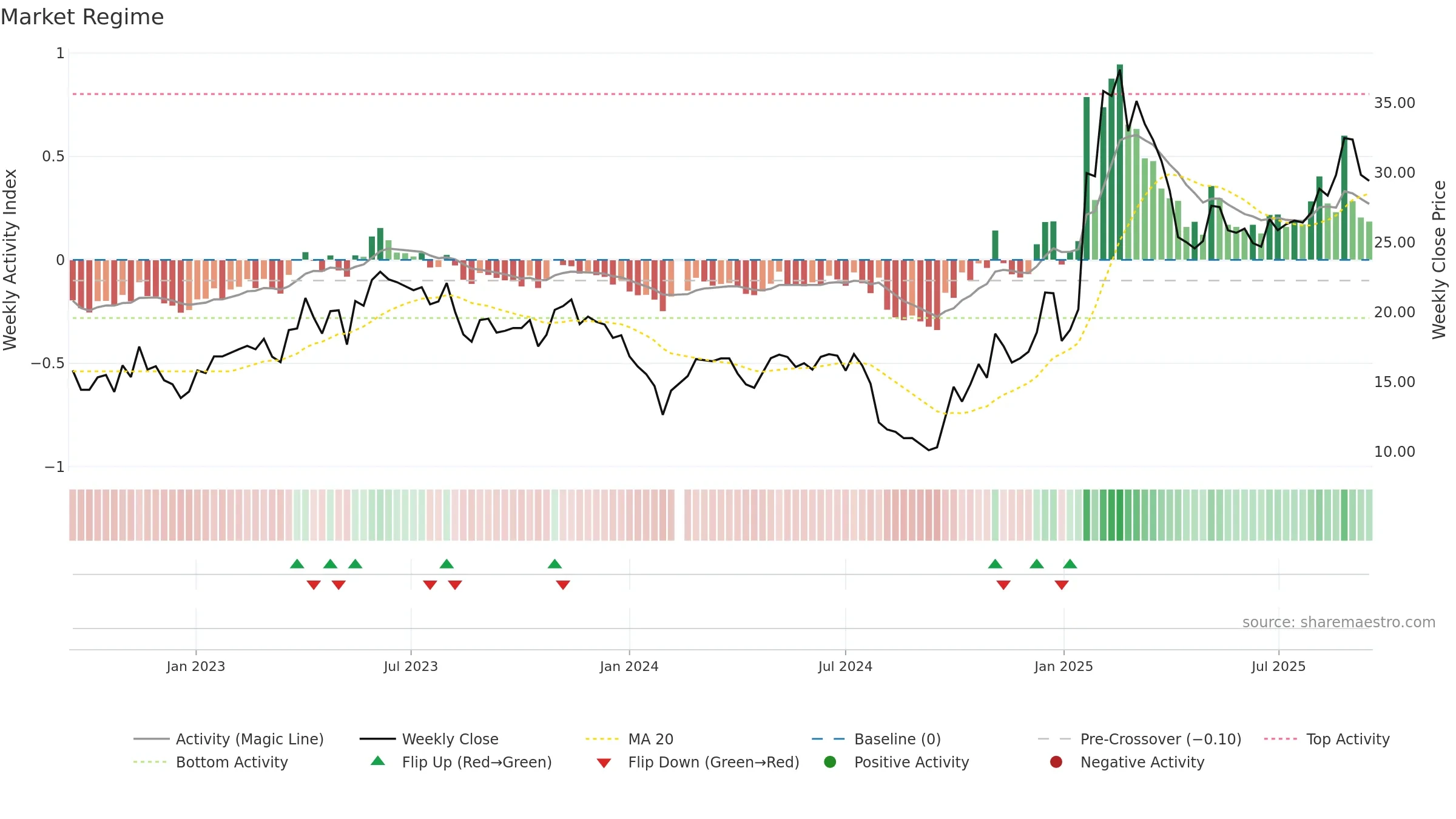Screen dimensions: 1456x819
Task: Click the Jan 2023 x-axis label
Action: point(196,666)
